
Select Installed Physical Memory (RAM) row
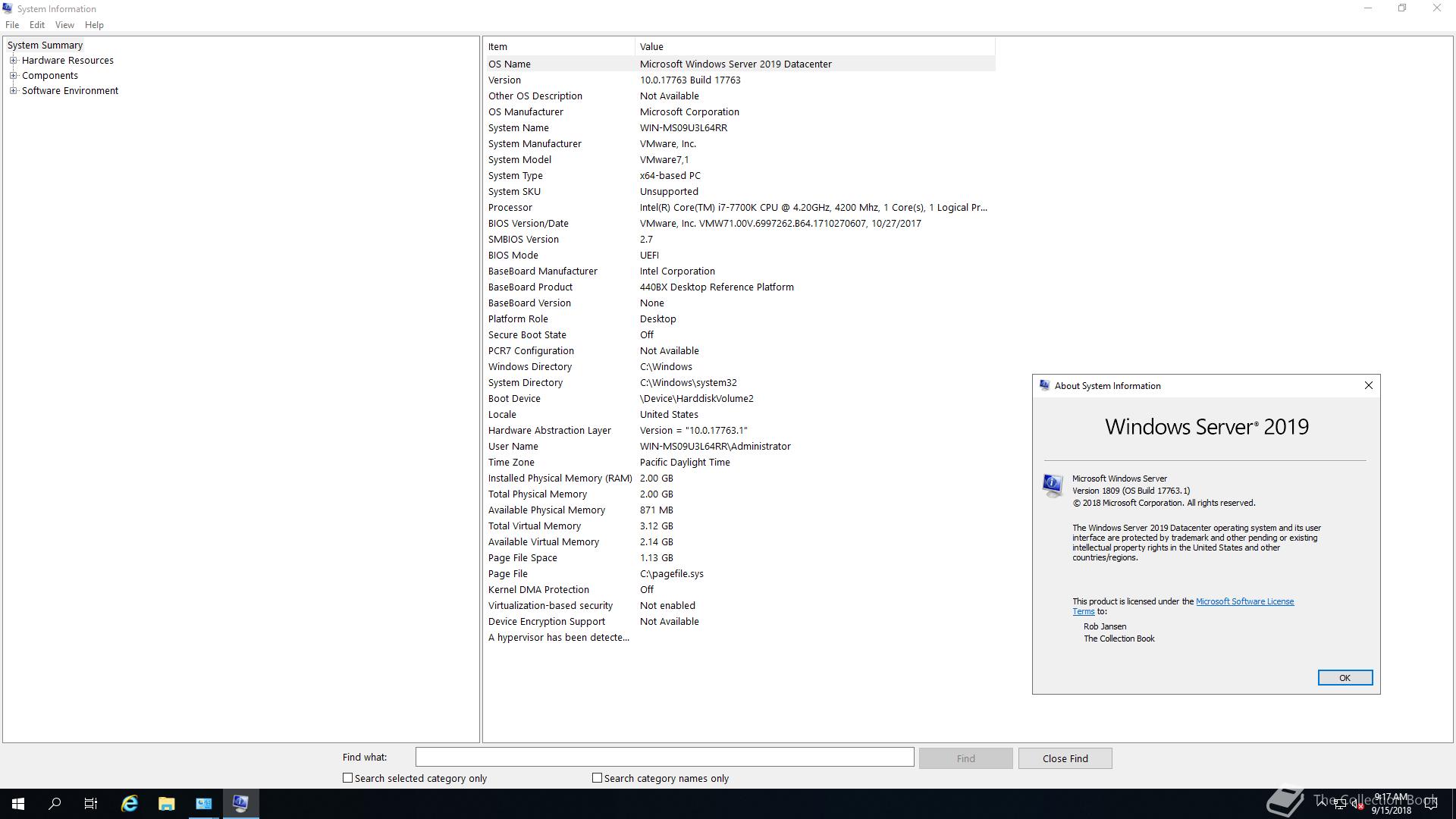[740, 478]
